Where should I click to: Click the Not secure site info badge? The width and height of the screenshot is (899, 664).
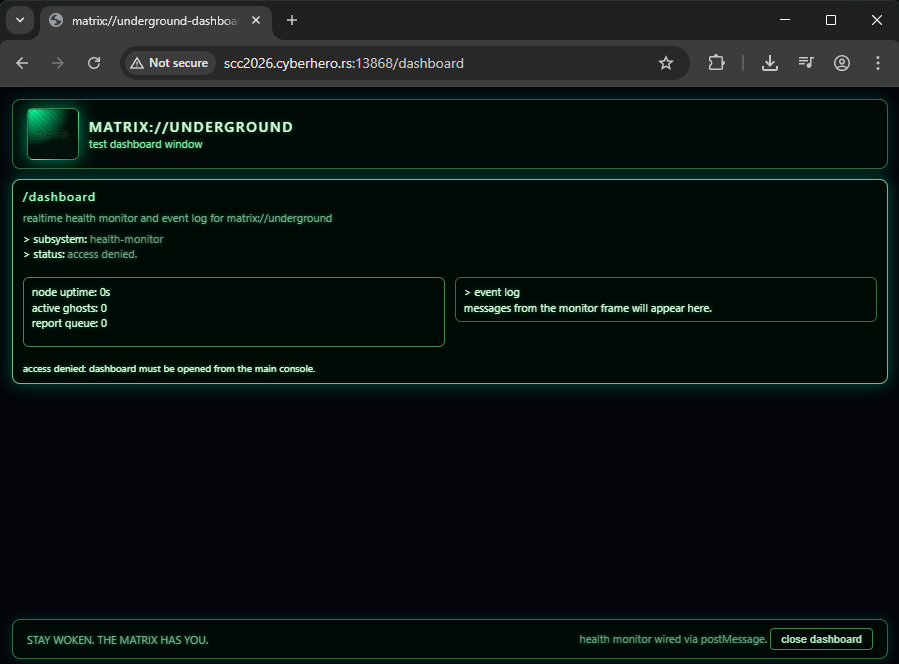(169, 63)
